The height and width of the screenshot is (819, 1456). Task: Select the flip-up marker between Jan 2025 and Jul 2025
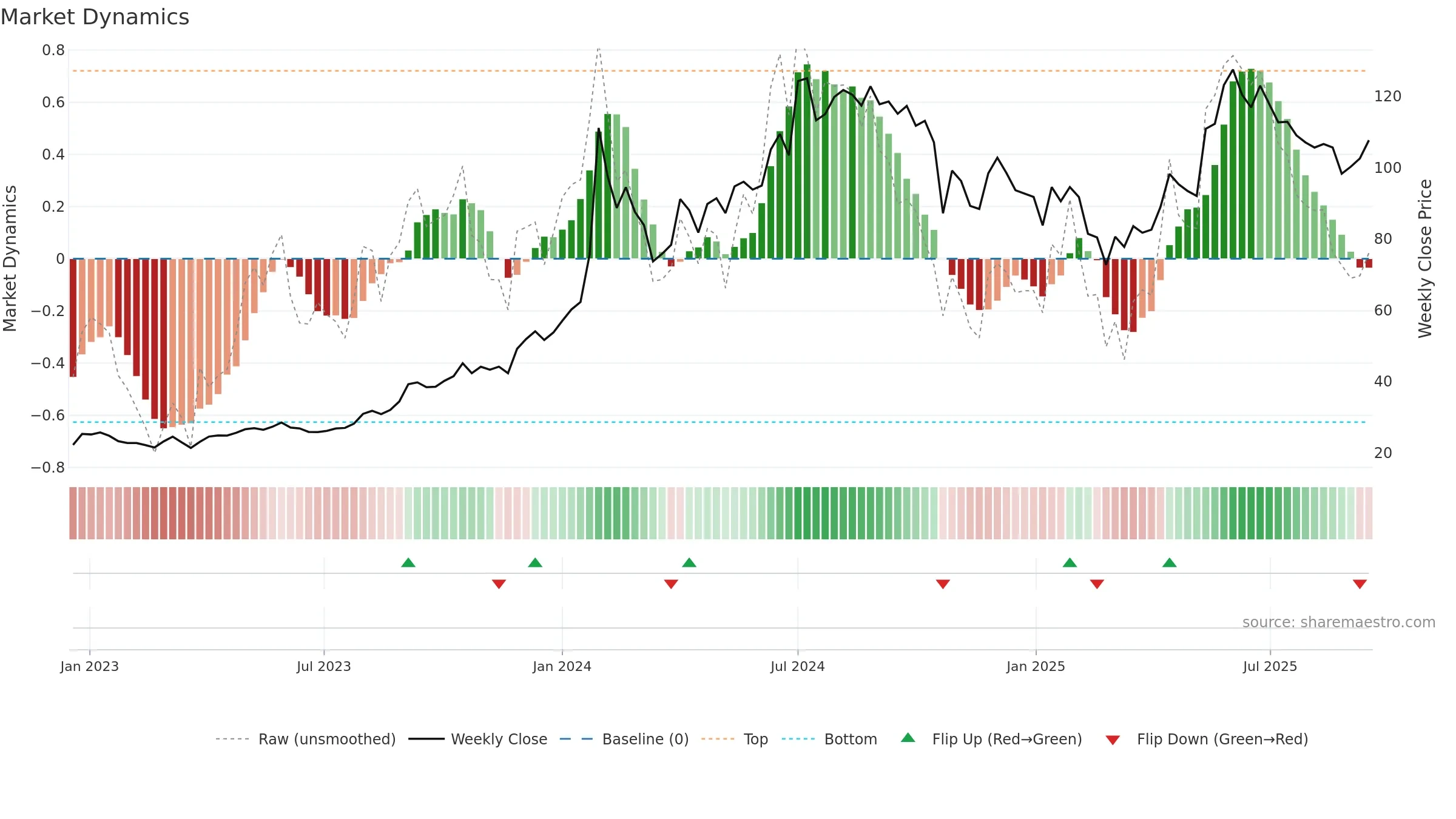1170,562
